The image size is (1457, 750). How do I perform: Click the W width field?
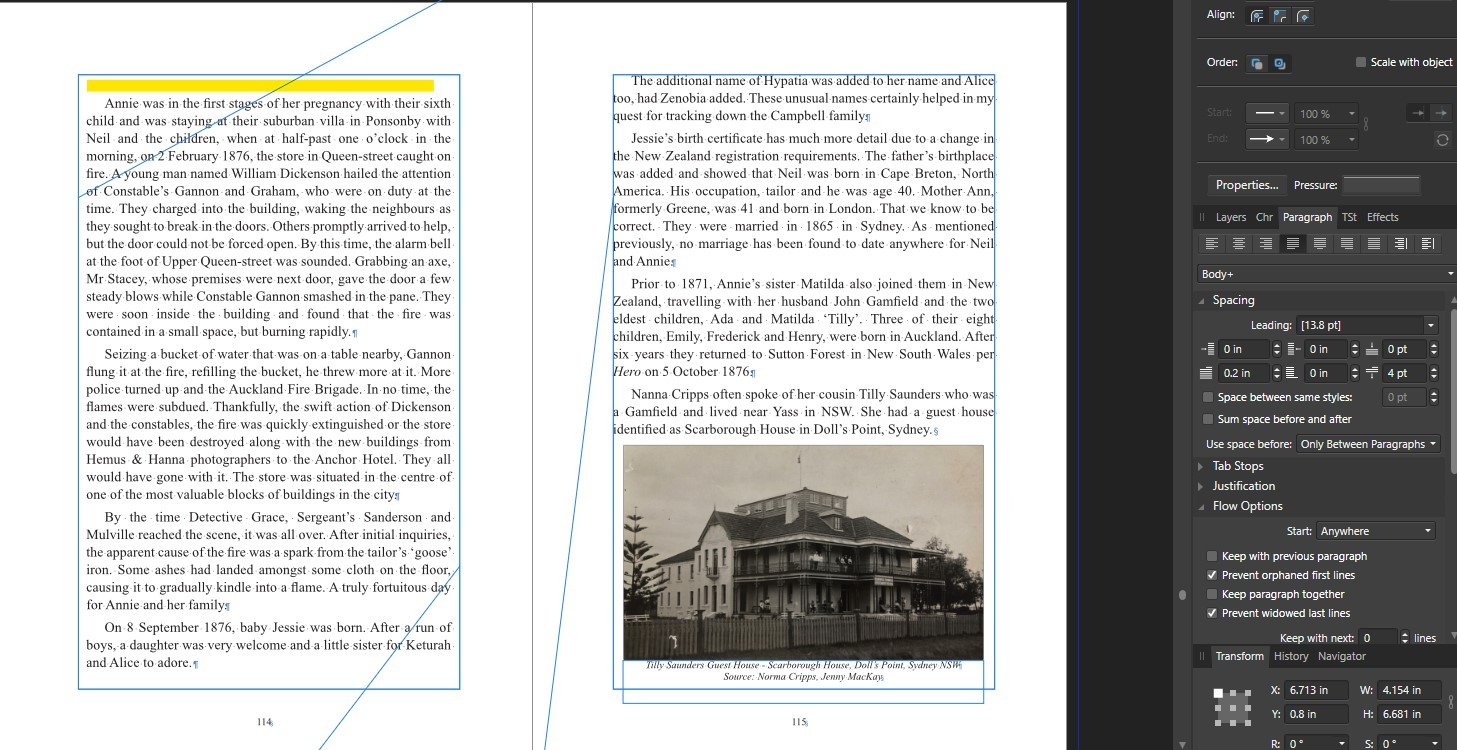click(x=1410, y=690)
